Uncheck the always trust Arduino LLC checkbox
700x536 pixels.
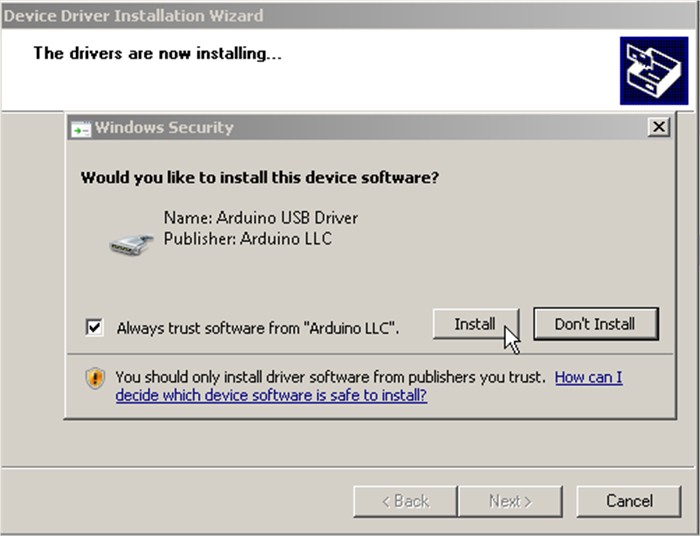pyautogui.click(x=95, y=326)
